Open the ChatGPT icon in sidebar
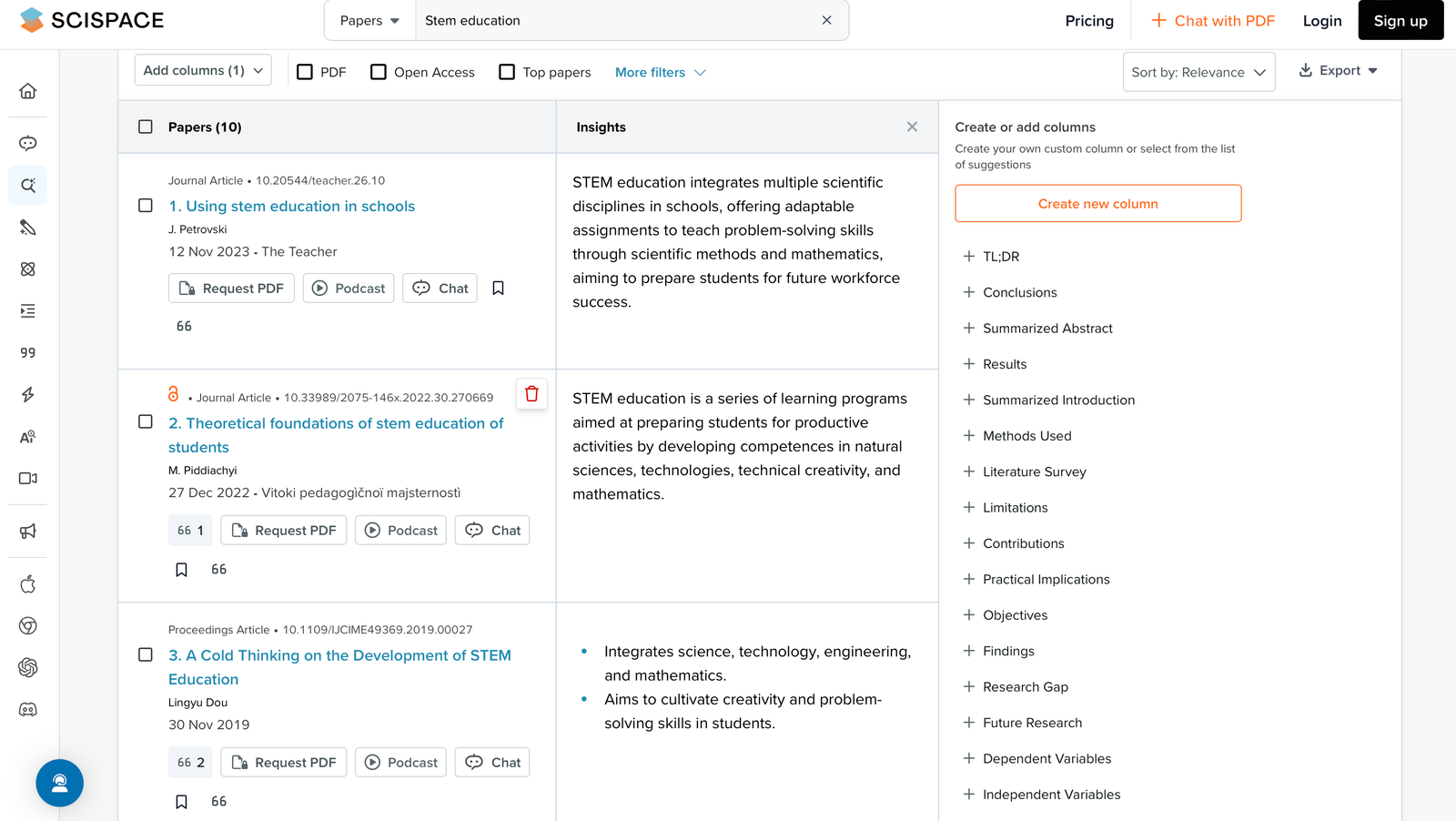This screenshot has width=1456, height=821. 28,668
